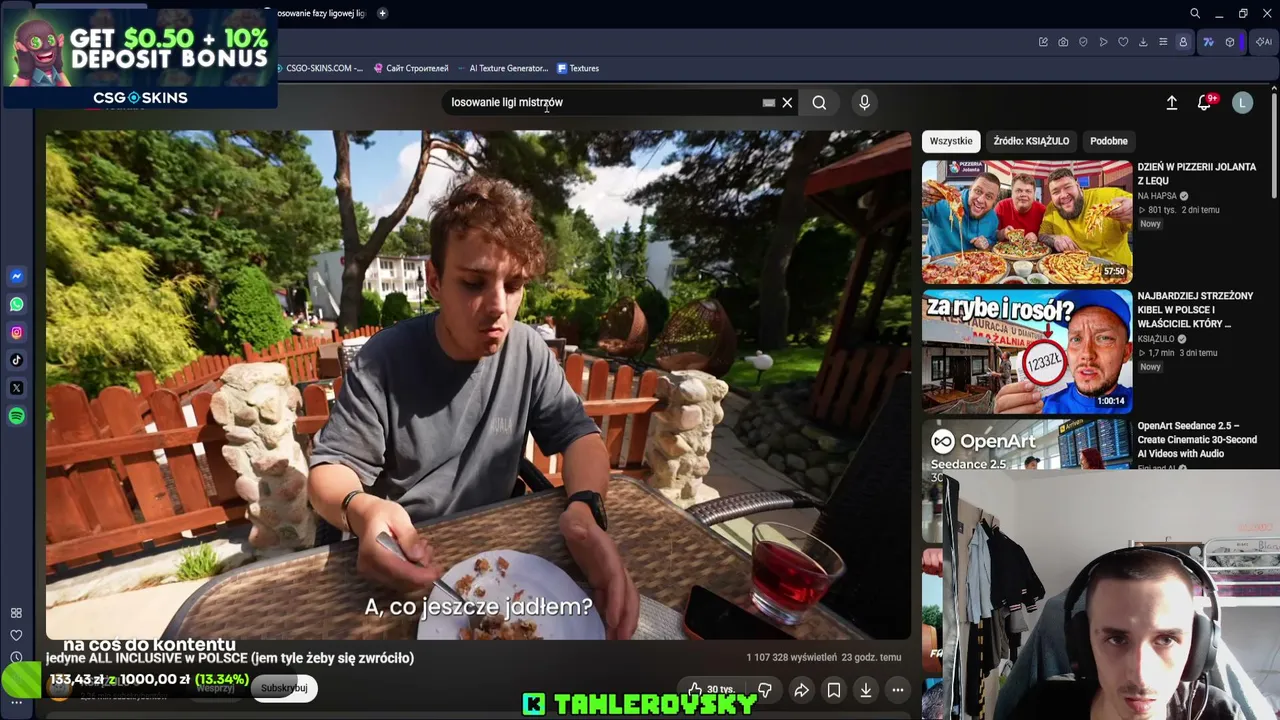Image resolution: width=1280 pixels, height=720 pixels.
Task: Click the CSGO-SKINS deposit bonus banner
Action: (x=140, y=56)
